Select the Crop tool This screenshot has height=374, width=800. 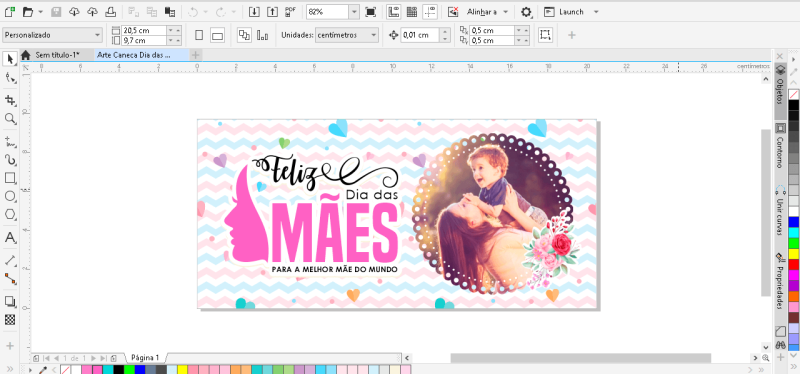[x=10, y=99]
